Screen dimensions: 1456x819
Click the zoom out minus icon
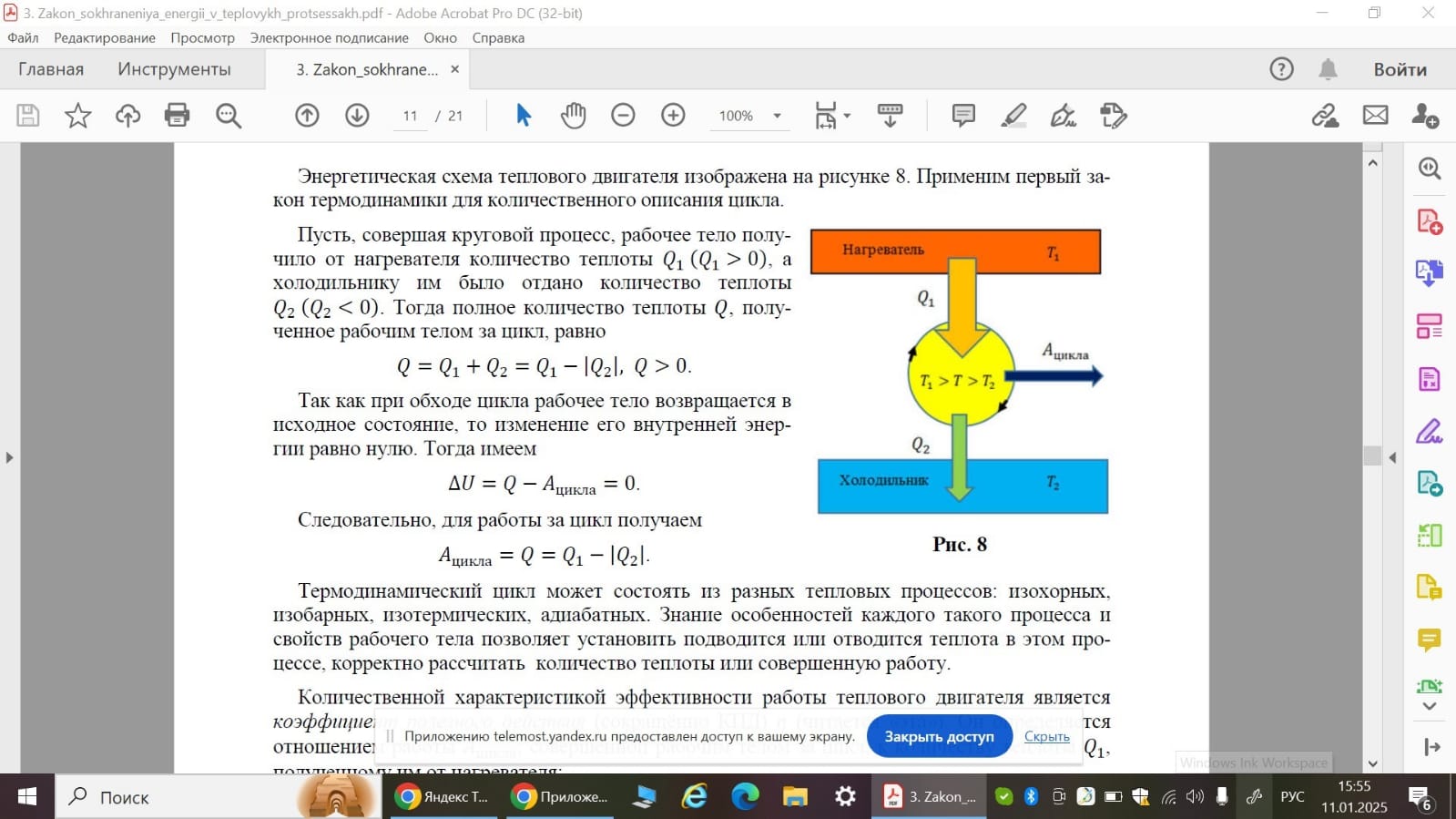(x=623, y=116)
